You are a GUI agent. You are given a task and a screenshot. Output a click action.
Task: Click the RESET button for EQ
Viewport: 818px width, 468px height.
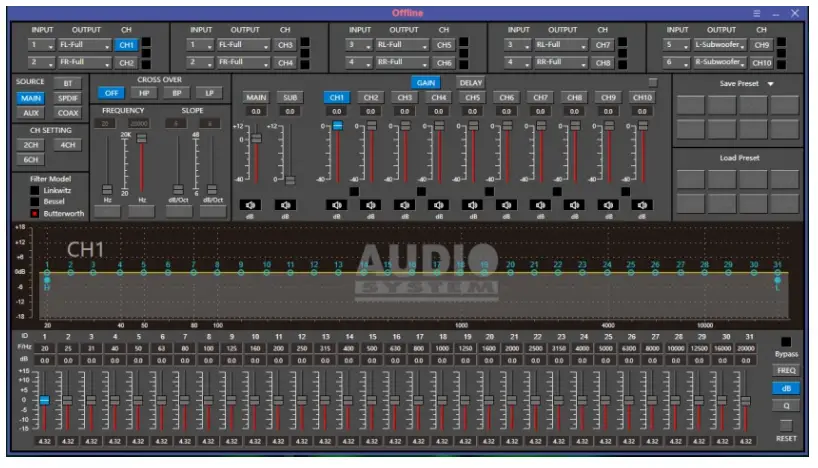click(786, 425)
